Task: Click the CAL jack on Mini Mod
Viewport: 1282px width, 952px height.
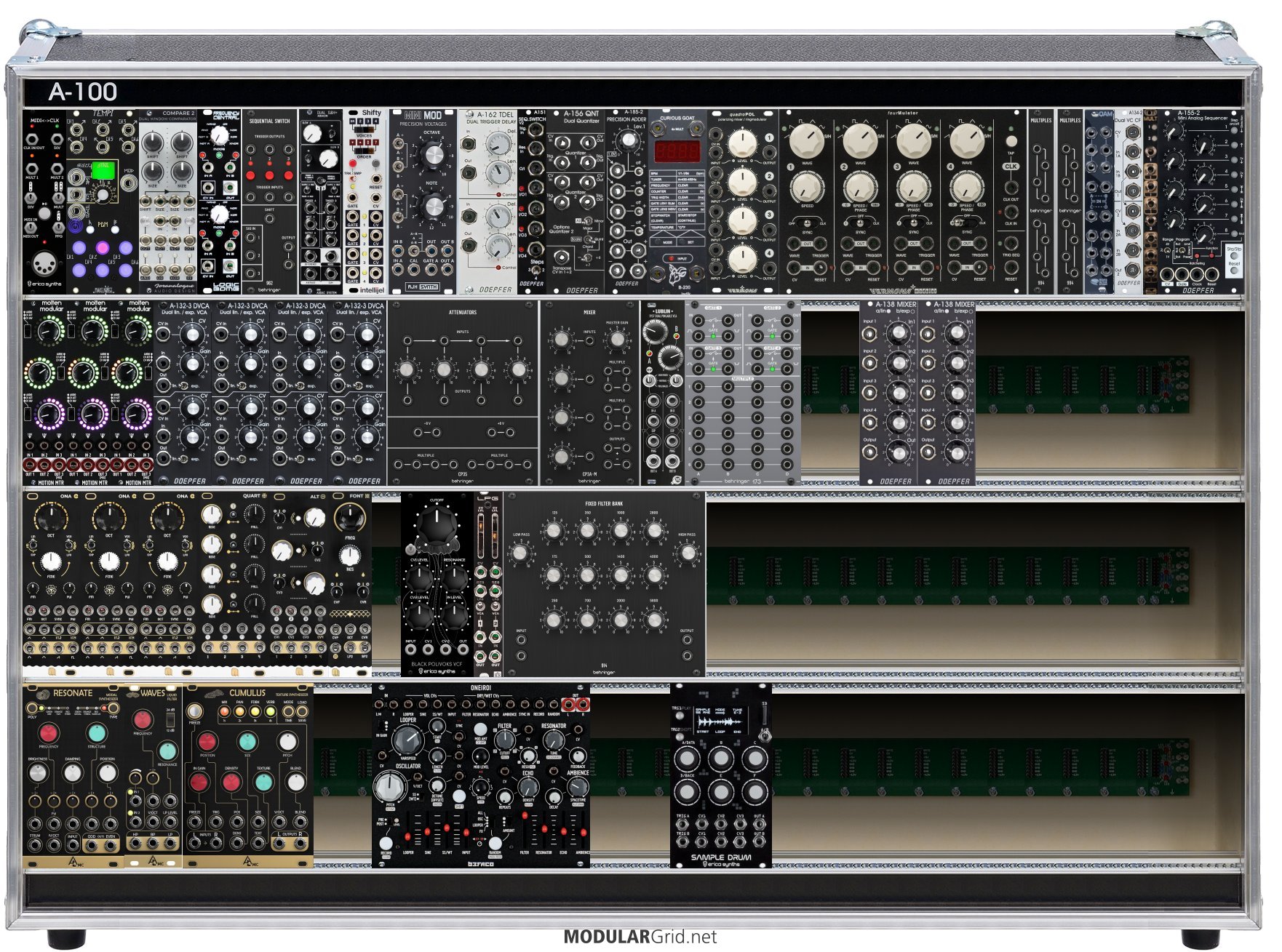Action: click(x=414, y=270)
